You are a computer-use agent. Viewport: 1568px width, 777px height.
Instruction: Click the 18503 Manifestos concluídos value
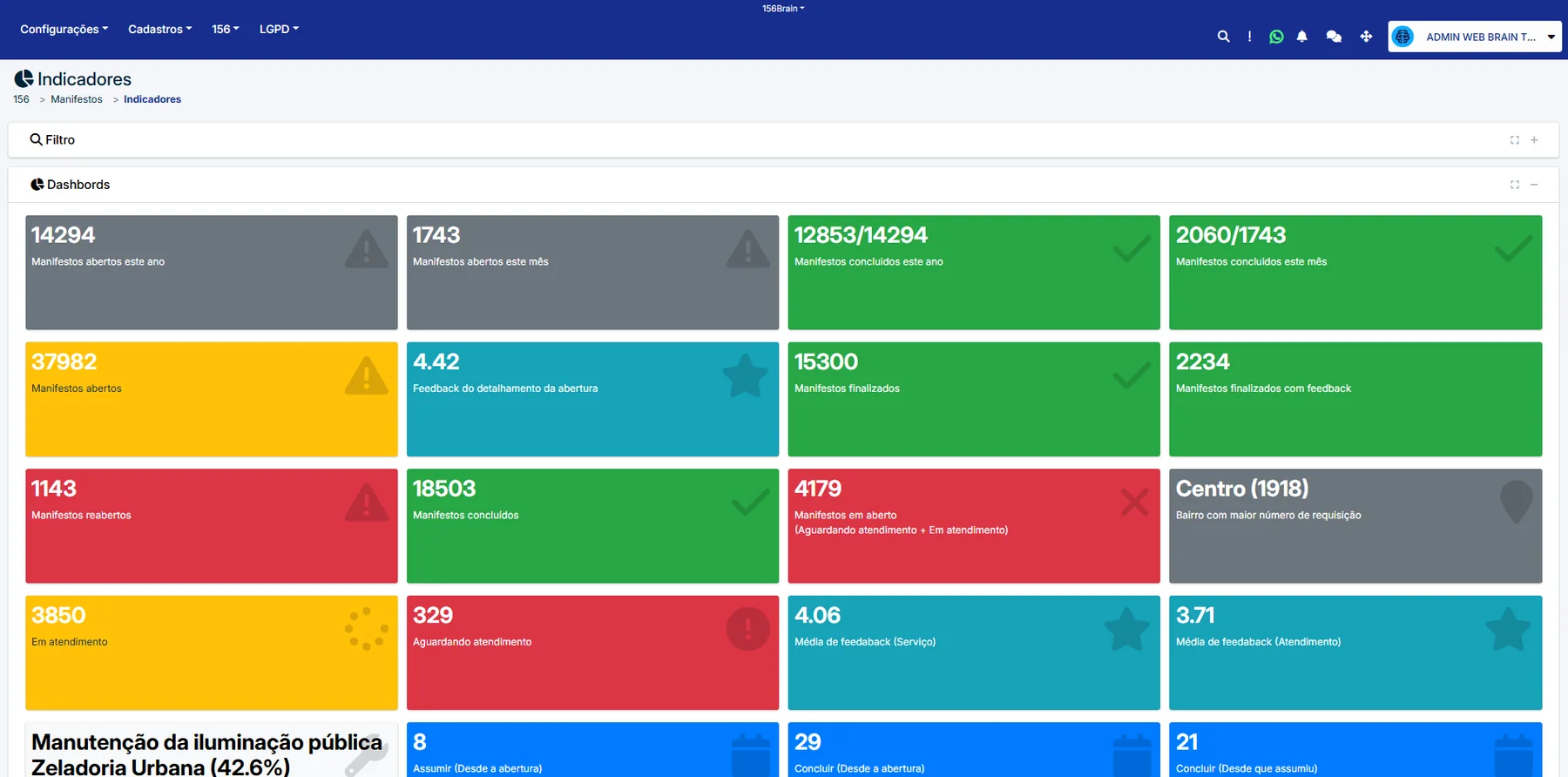click(444, 489)
